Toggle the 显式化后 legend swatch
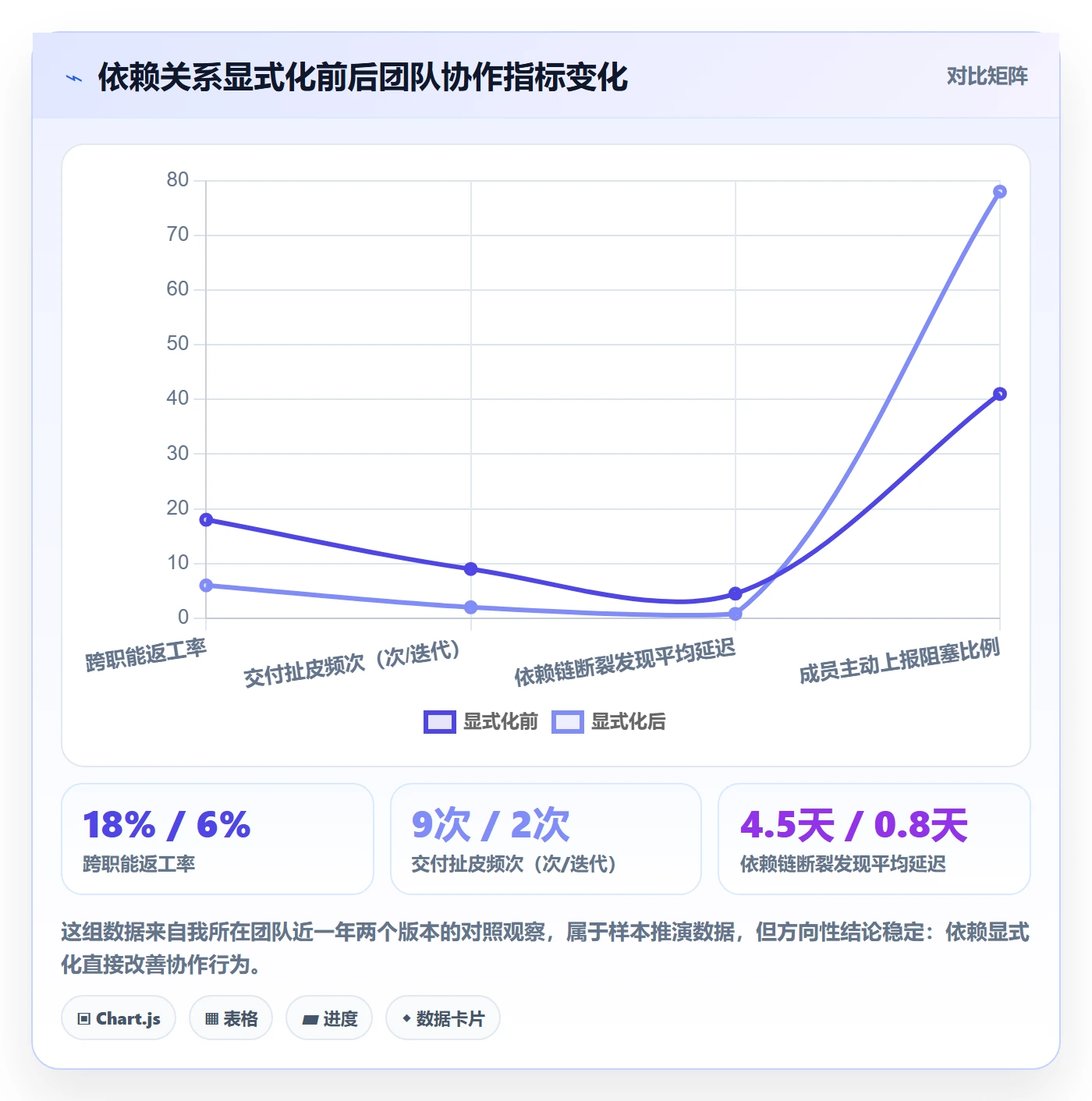Screen dimensions: 1092x1101 (x=567, y=722)
